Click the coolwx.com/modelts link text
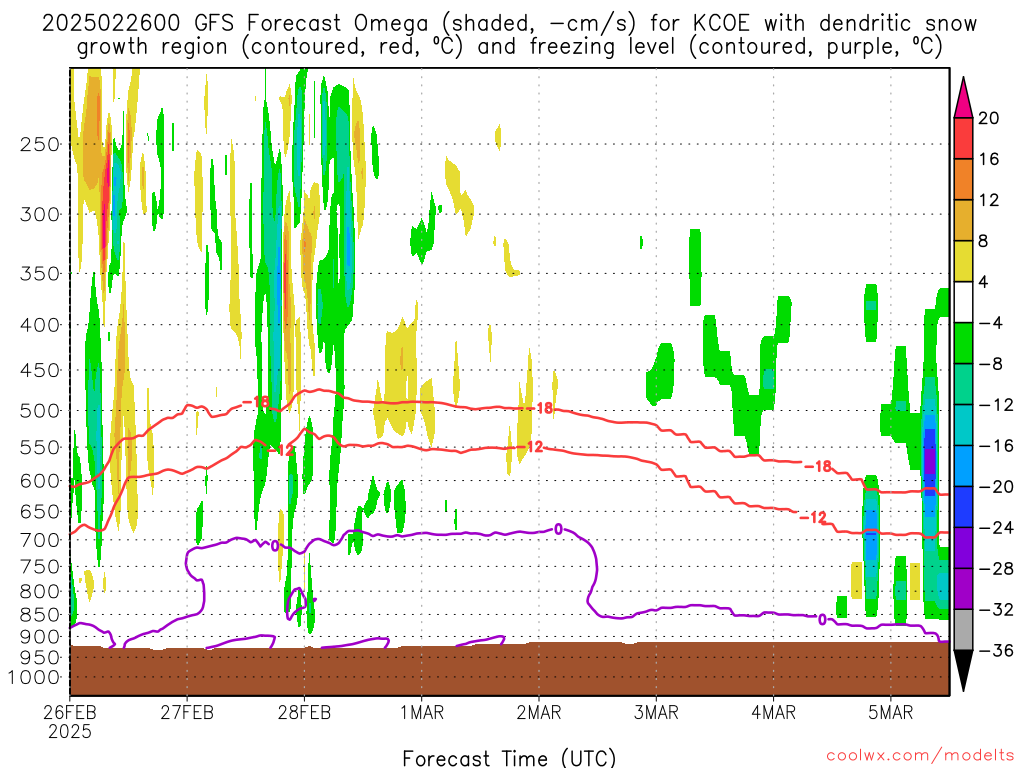The height and width of the screenshot is (768, 1024). (x=920, y=756)
